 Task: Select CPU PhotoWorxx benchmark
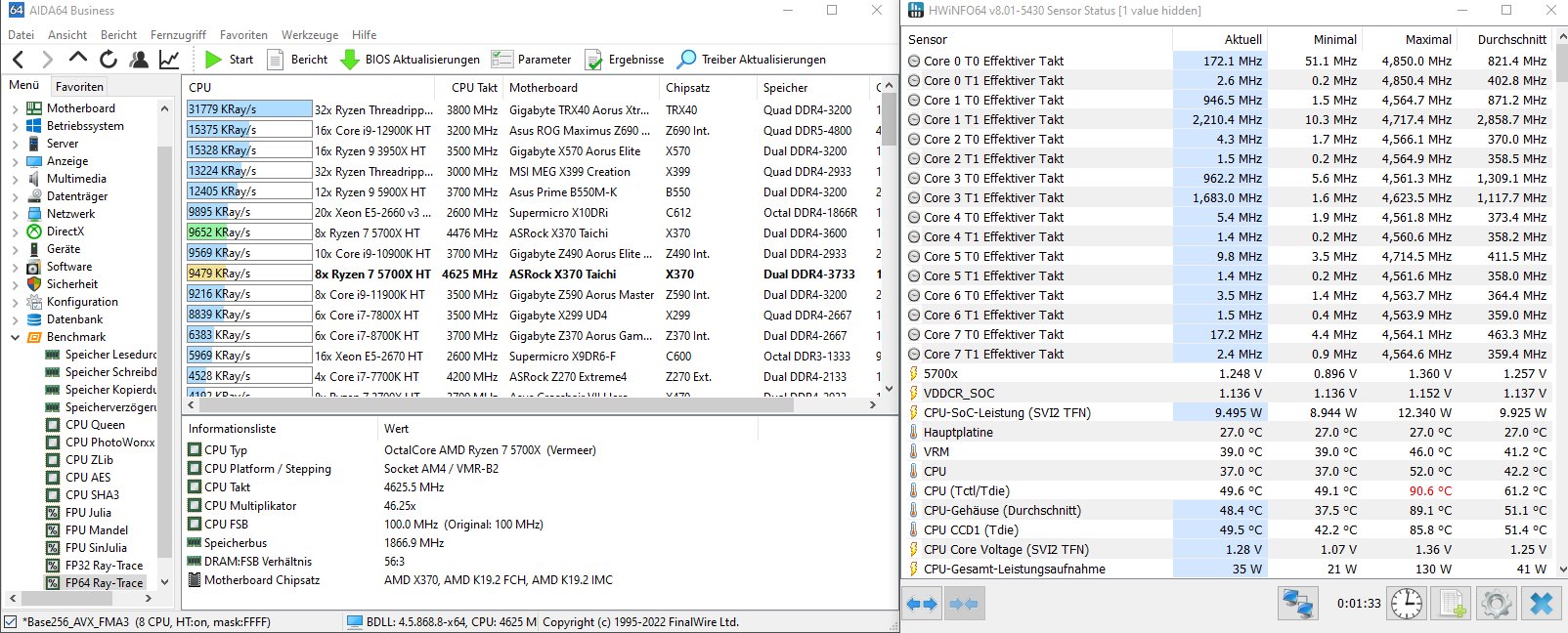pos(109,443)
